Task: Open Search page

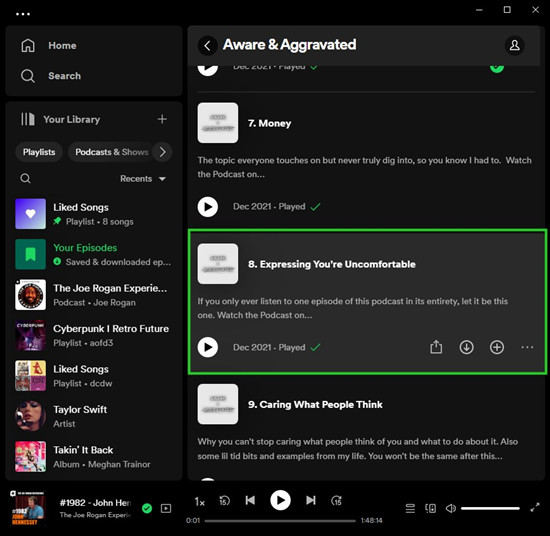Action: 65,76
